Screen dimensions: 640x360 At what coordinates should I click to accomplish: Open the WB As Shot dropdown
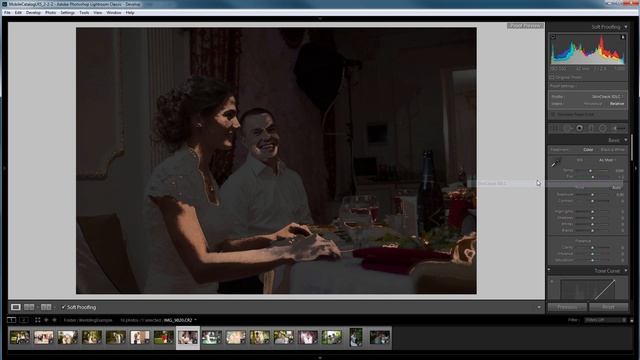pyautogui.click(x=607, y=160)
